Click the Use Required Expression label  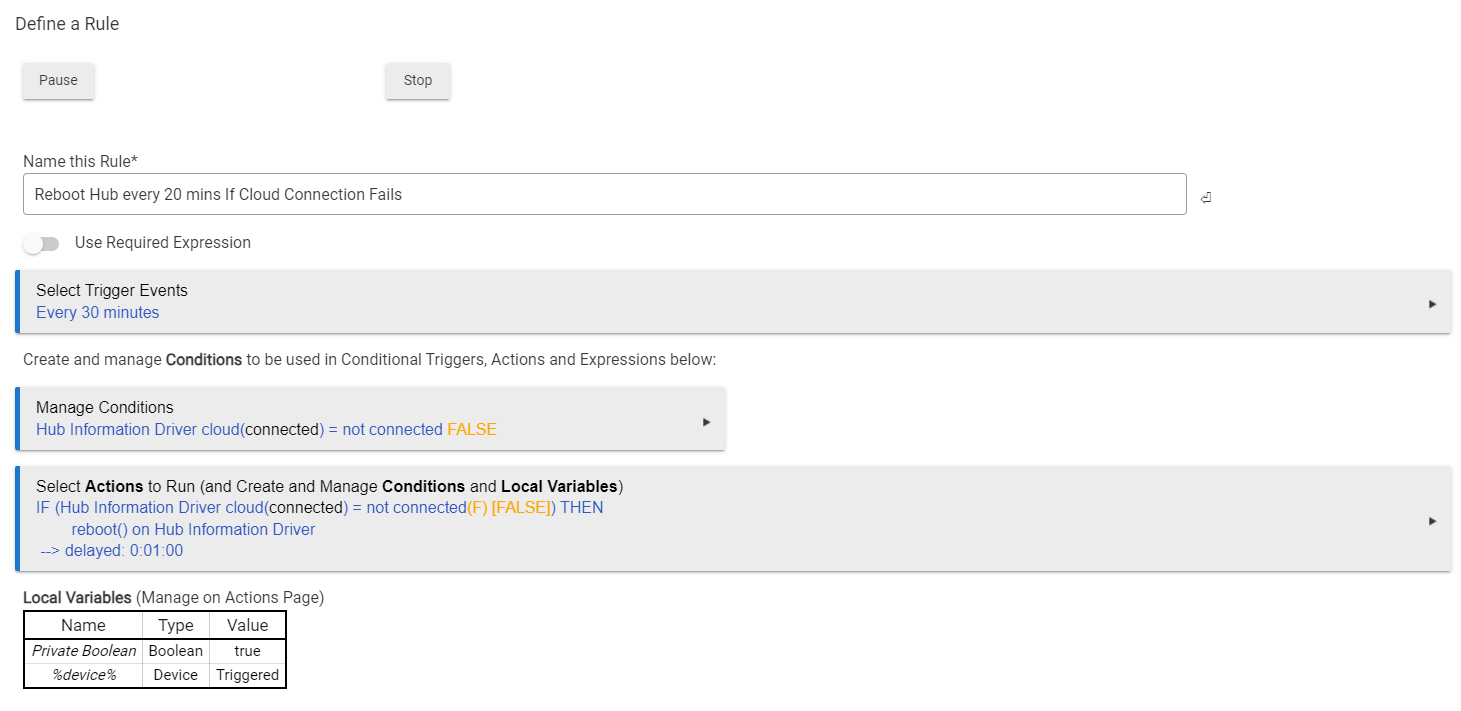tap(162, 243)
